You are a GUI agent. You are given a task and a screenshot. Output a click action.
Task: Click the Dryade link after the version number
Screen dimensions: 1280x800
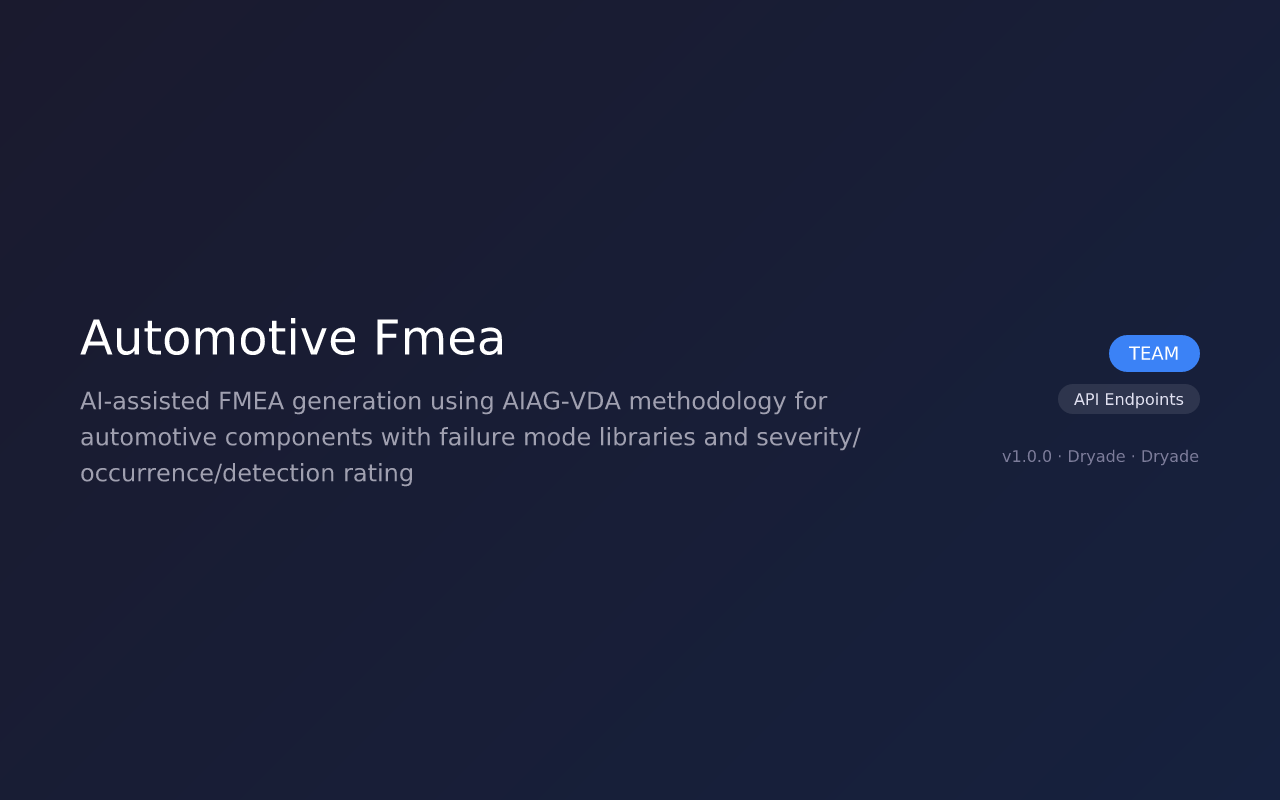click(x=1096, y=456)
